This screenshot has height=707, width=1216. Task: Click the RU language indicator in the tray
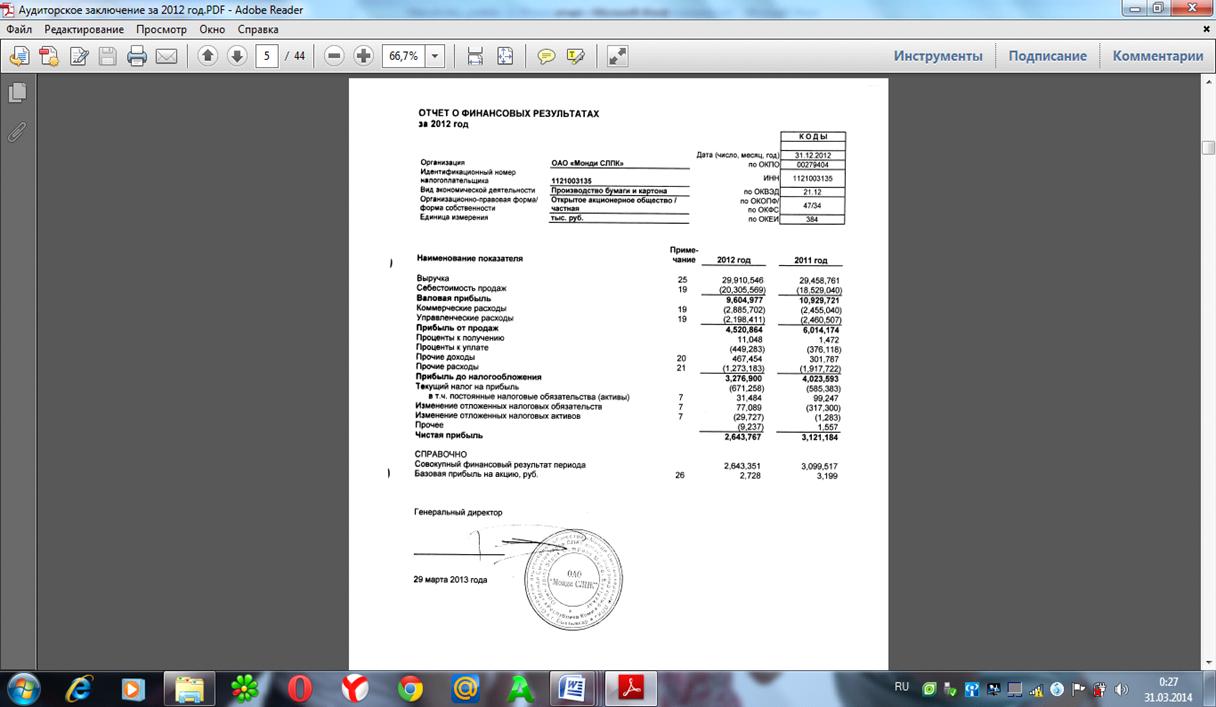click(901, 687)
